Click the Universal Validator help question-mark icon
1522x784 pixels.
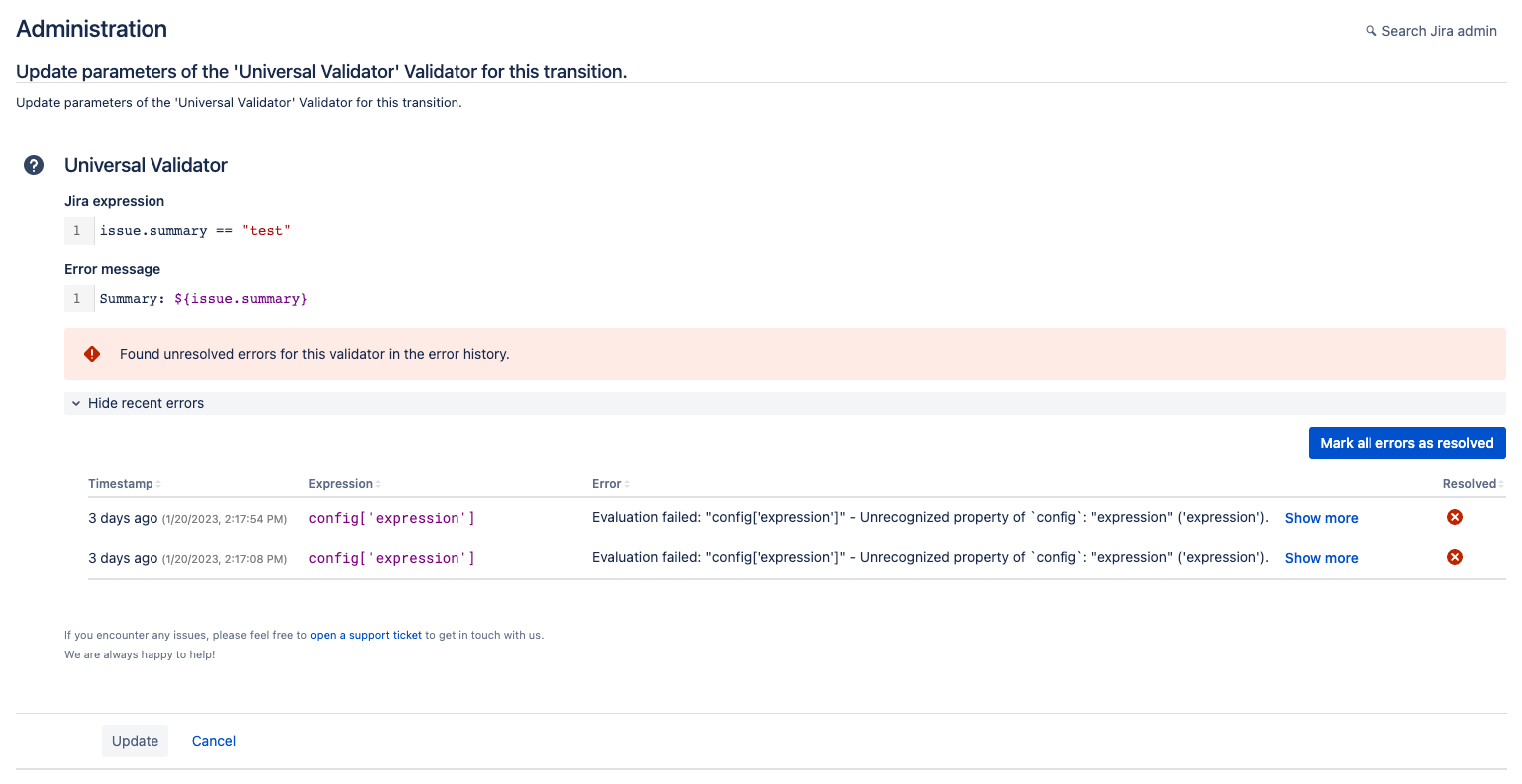coord(34,165)
